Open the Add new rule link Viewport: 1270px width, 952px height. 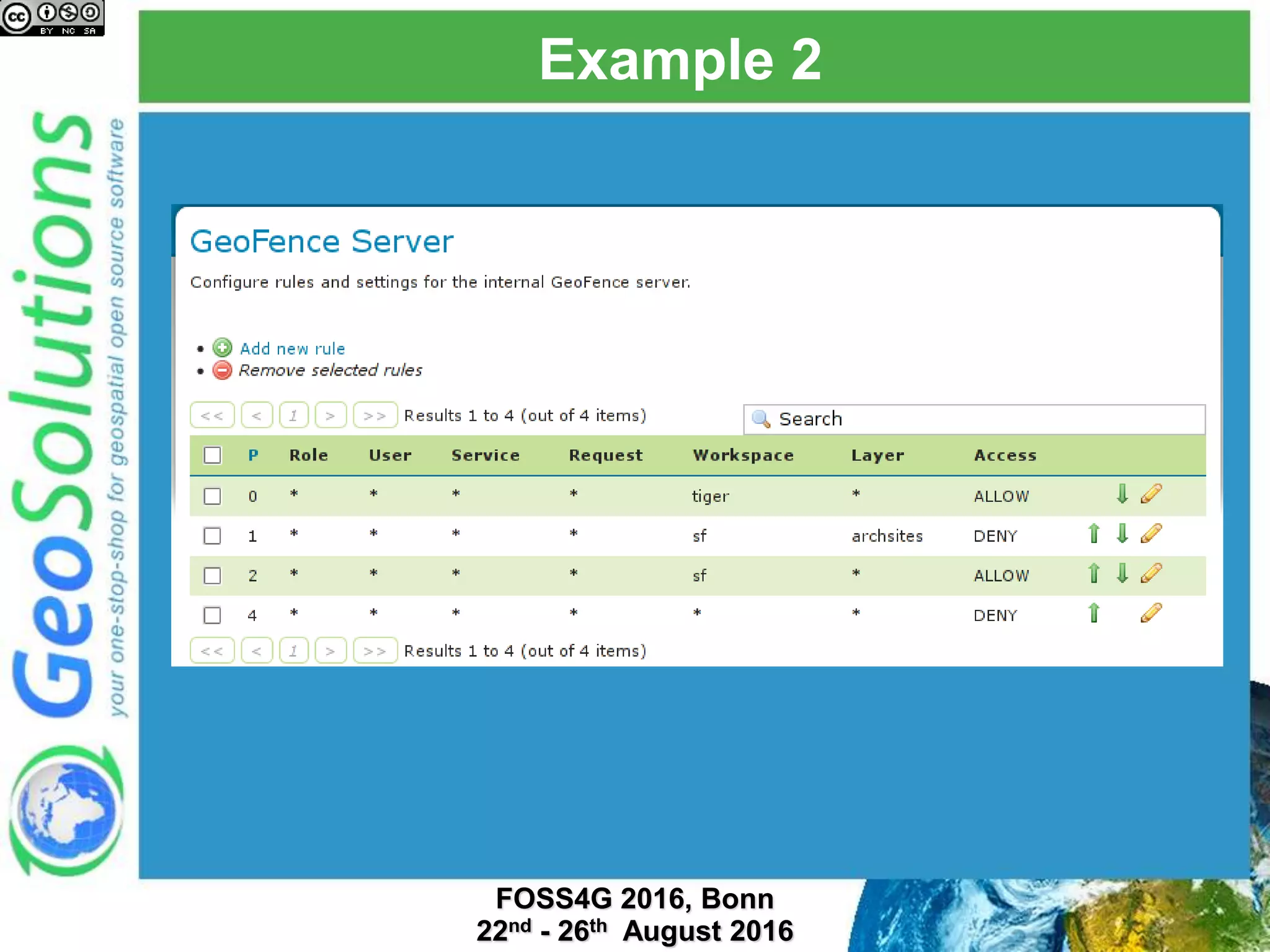tap(292, 349)
